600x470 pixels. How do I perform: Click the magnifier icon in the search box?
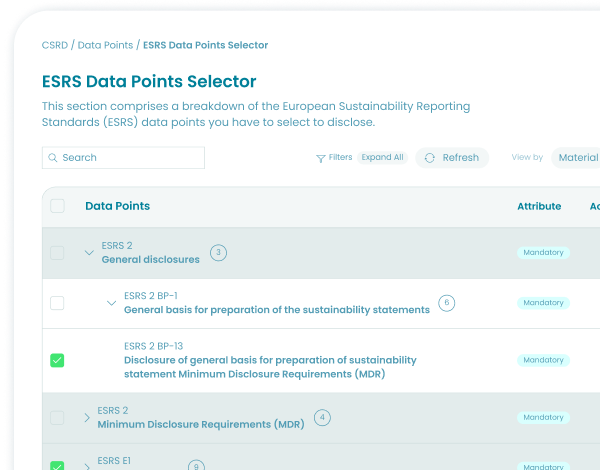click(x=53, y=158)
